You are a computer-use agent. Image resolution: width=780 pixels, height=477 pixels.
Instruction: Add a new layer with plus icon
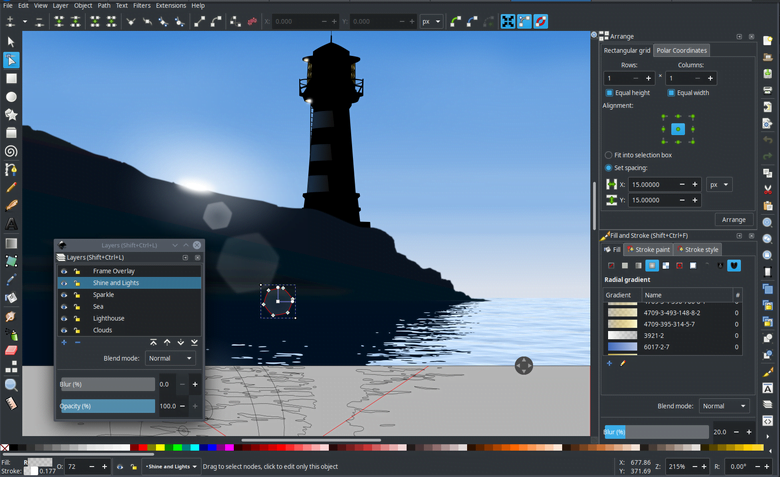pyautogui.click(x=65, y=343)
